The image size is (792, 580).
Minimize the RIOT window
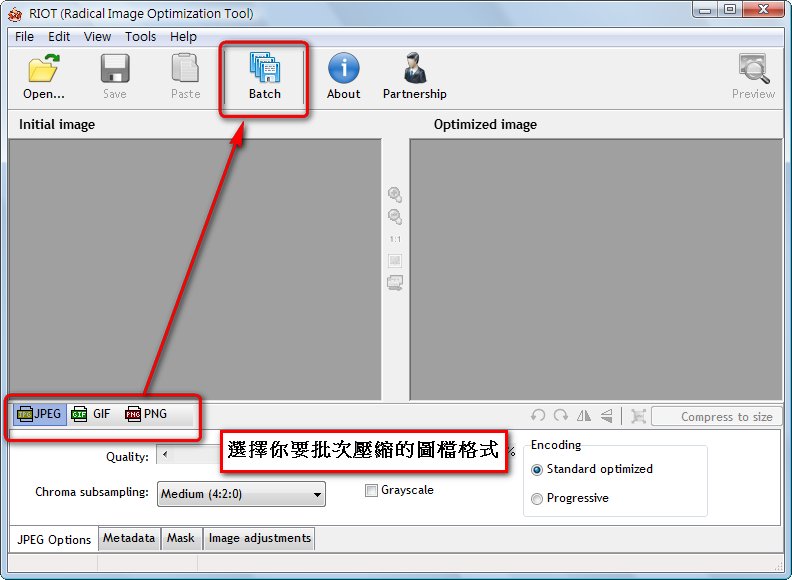tap(705, 10)
